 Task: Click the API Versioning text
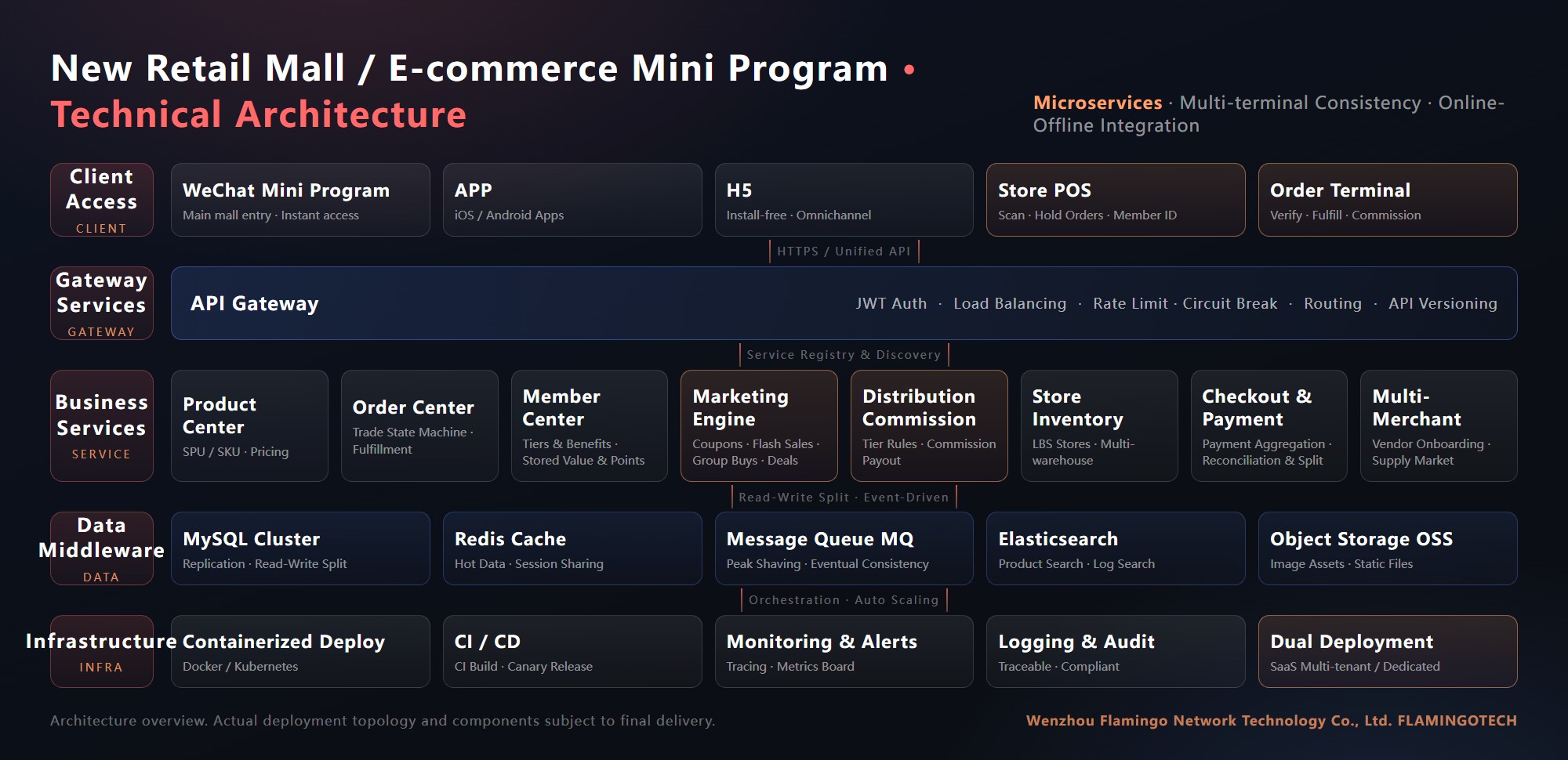coord(1443,303)
